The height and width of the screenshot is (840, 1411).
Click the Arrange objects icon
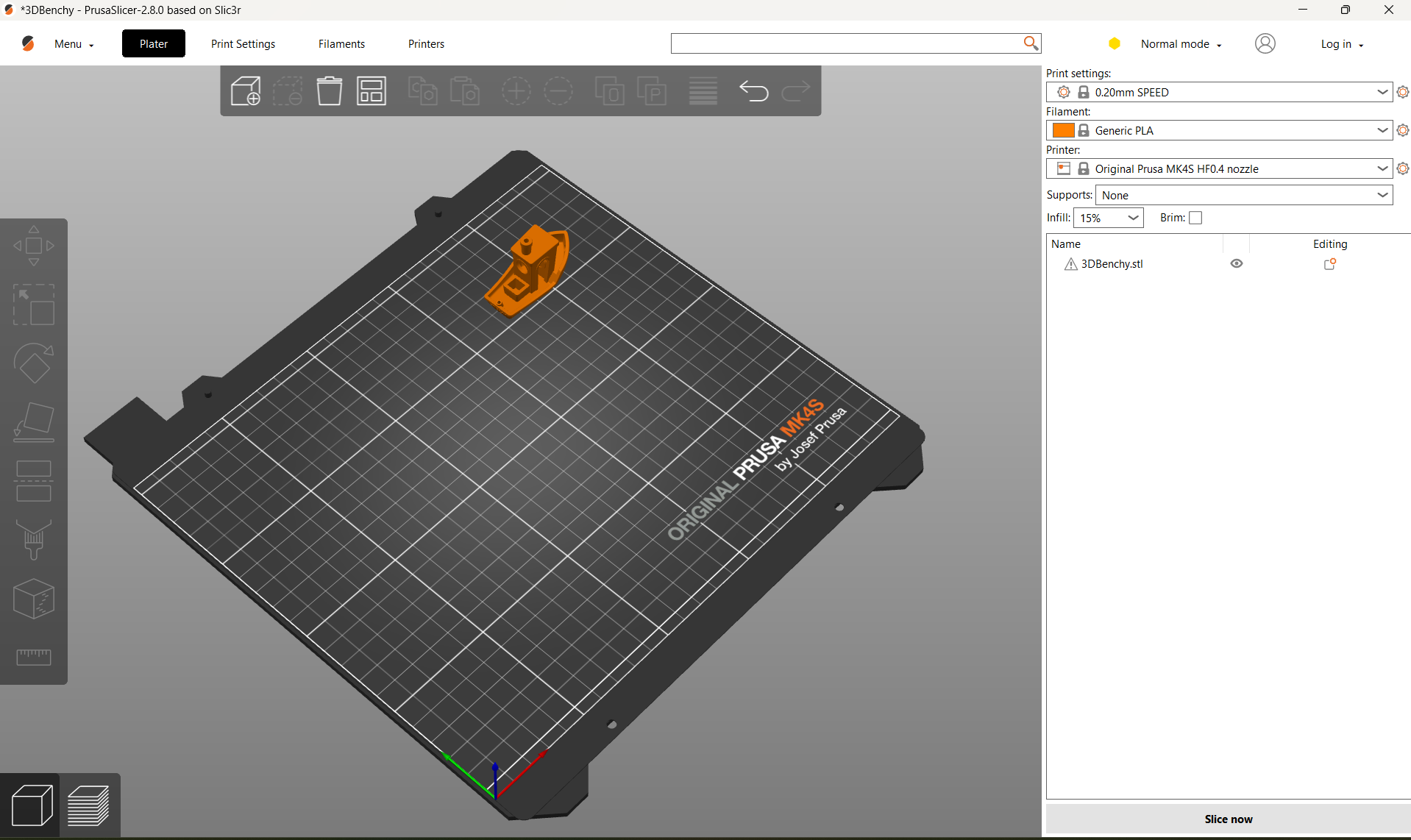coord(372,90)
